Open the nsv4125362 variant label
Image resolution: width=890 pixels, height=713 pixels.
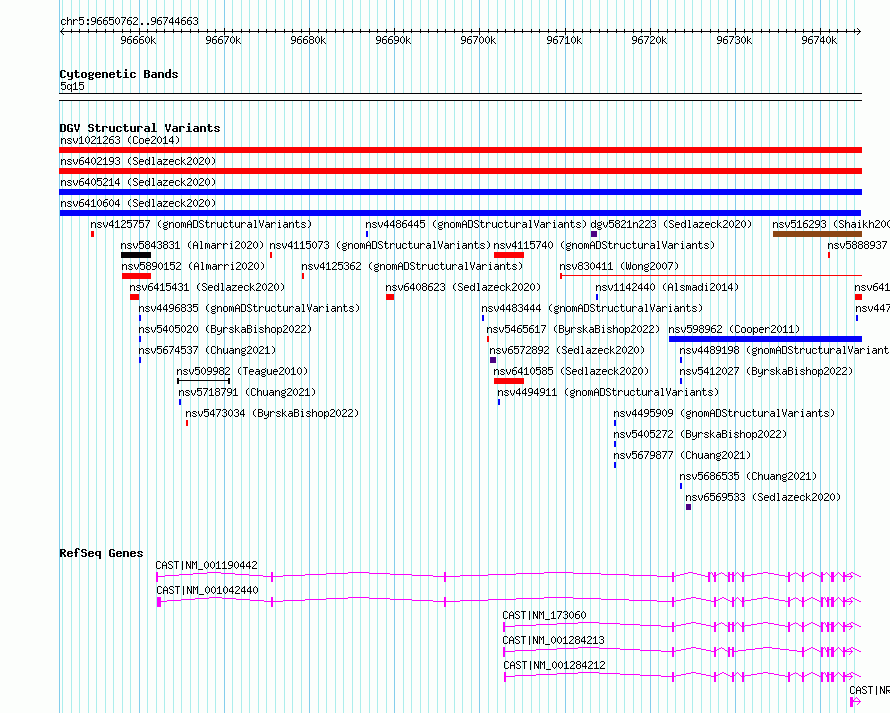(x=412, y=266)
